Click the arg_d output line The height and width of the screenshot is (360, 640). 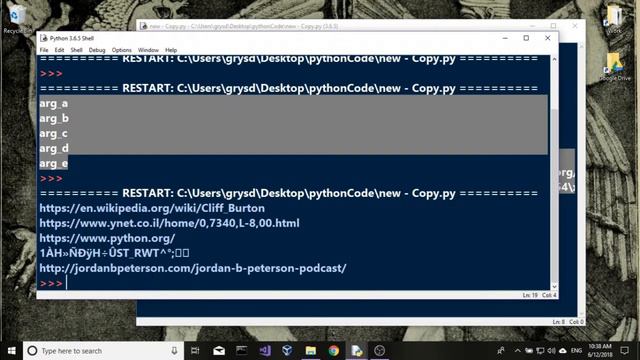coord(54,148)
